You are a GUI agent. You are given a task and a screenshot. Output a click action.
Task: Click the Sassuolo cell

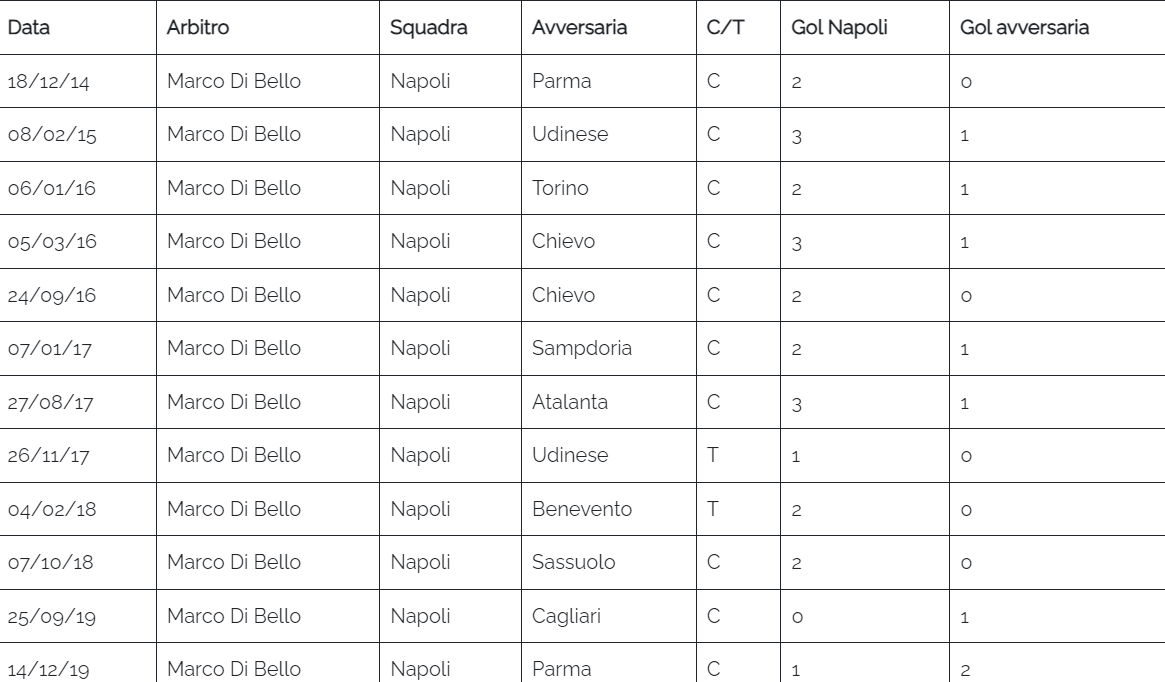coord(574,562)
